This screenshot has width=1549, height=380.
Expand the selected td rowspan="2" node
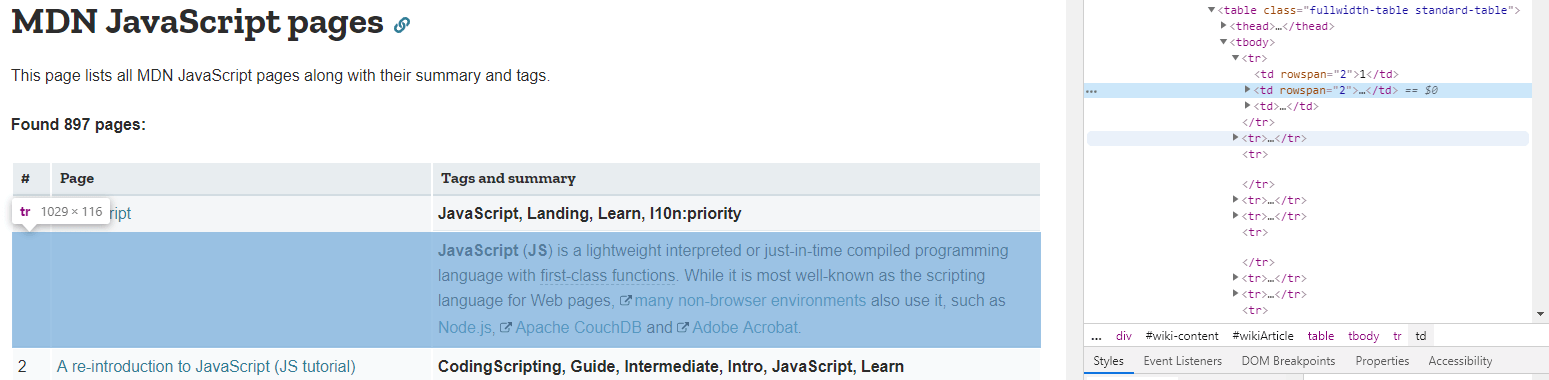tap(1247, 90)
